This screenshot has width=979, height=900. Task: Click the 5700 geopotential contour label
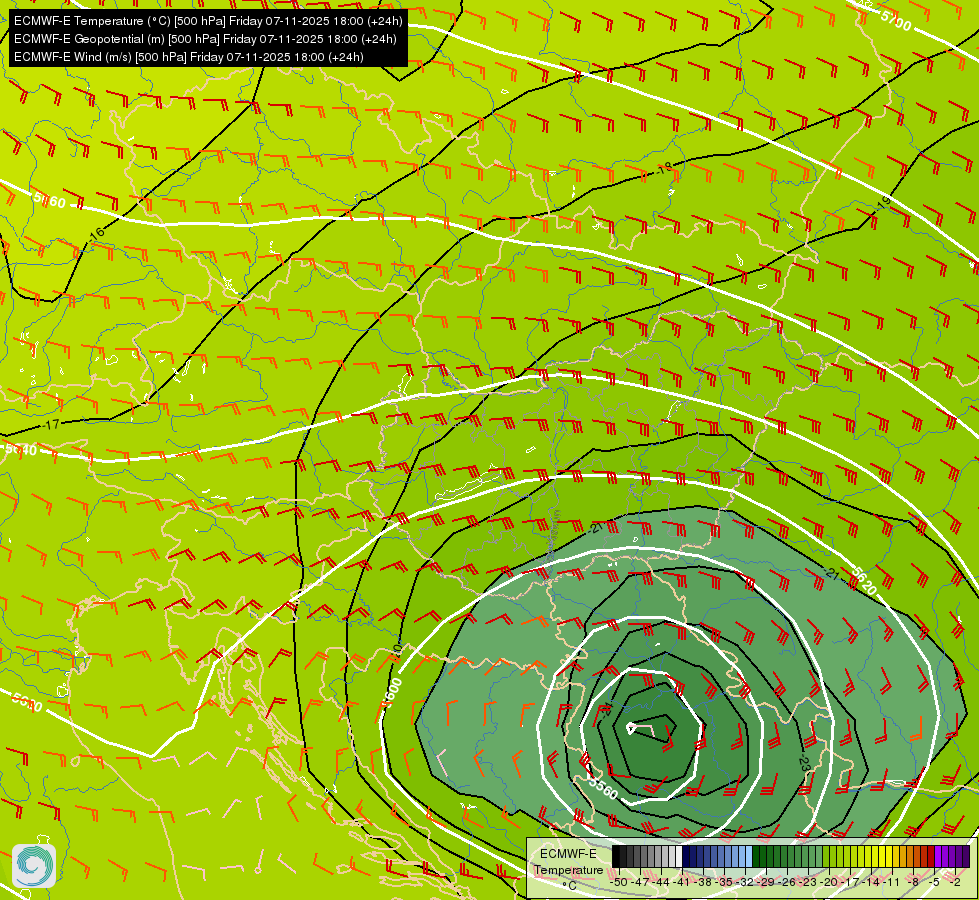coord(896,21)
